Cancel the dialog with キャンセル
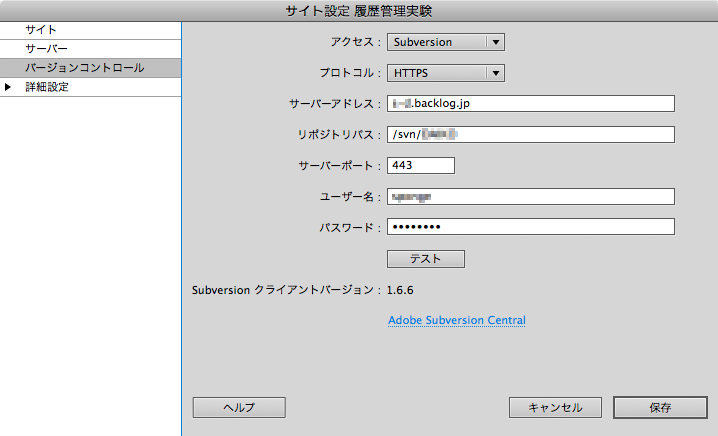The height and width of the screenshot is (436, 718). [554, 407]
